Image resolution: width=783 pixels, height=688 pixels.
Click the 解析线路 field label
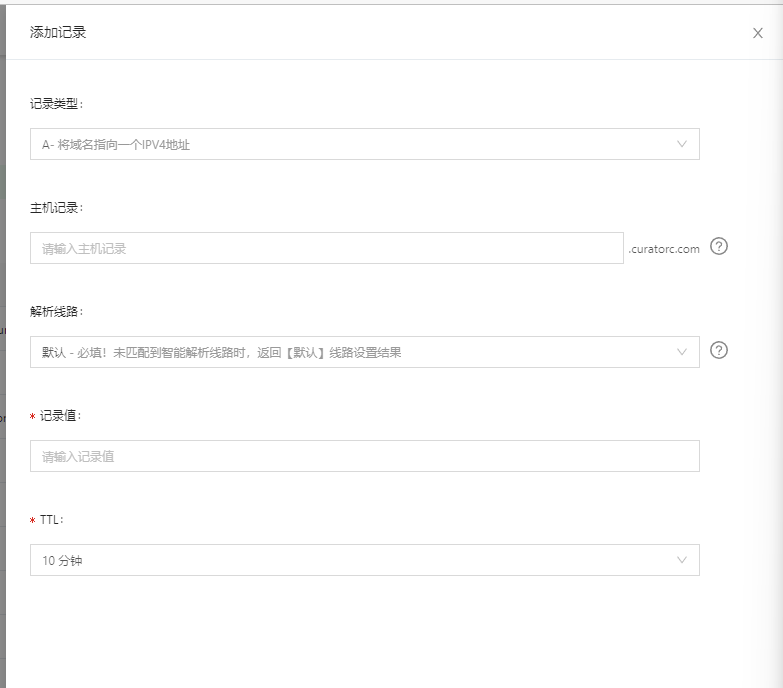57,311
